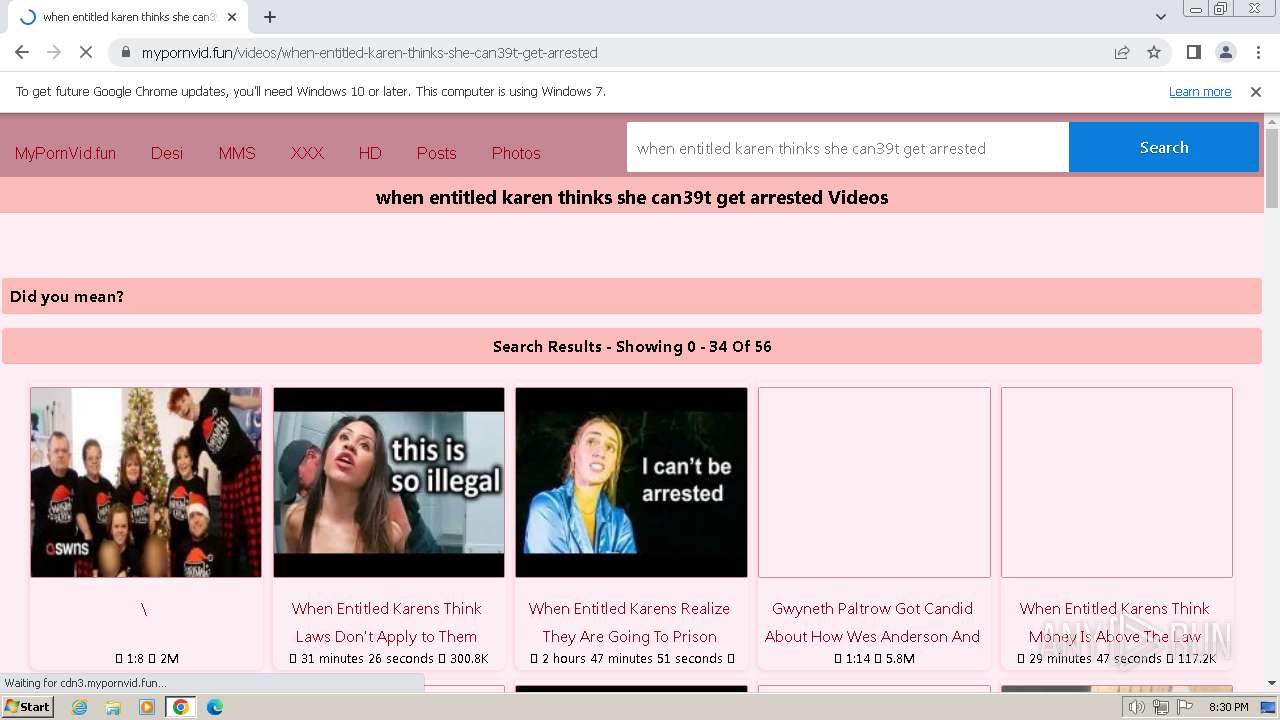Screen dimensions: 1280x720
Task: Click '2 hours 47 minutes 51 seconds' duration text
Action: click(x=632, y=659)
